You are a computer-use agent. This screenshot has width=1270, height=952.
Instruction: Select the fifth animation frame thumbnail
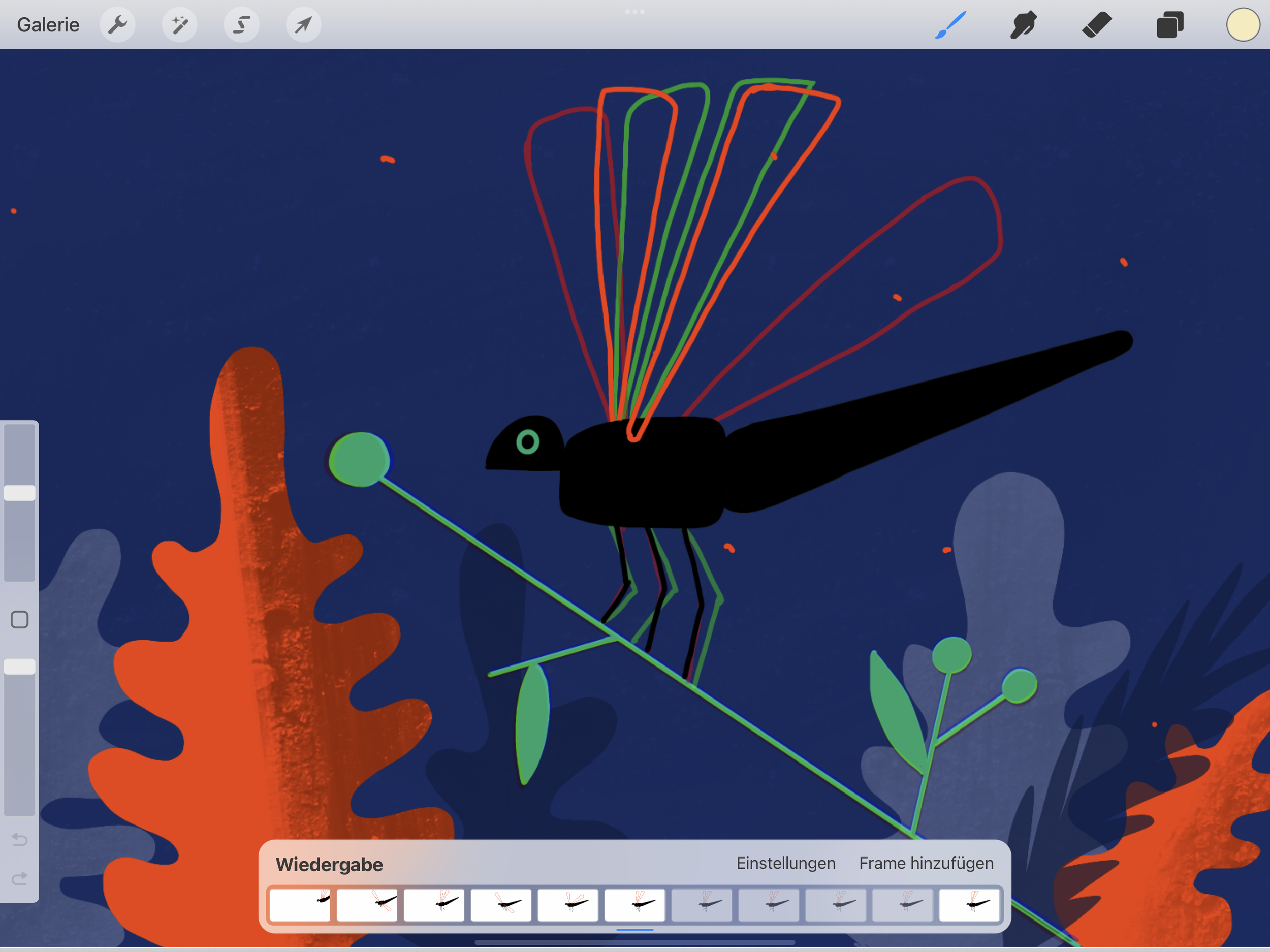(568, 905)
